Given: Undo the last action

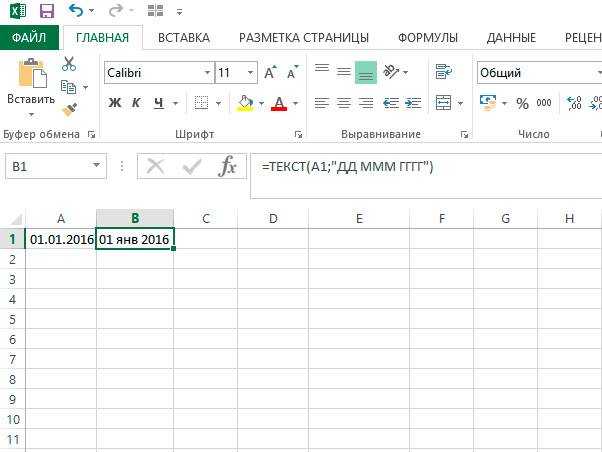Looking at the screenshot, I should tap(76, 11).
